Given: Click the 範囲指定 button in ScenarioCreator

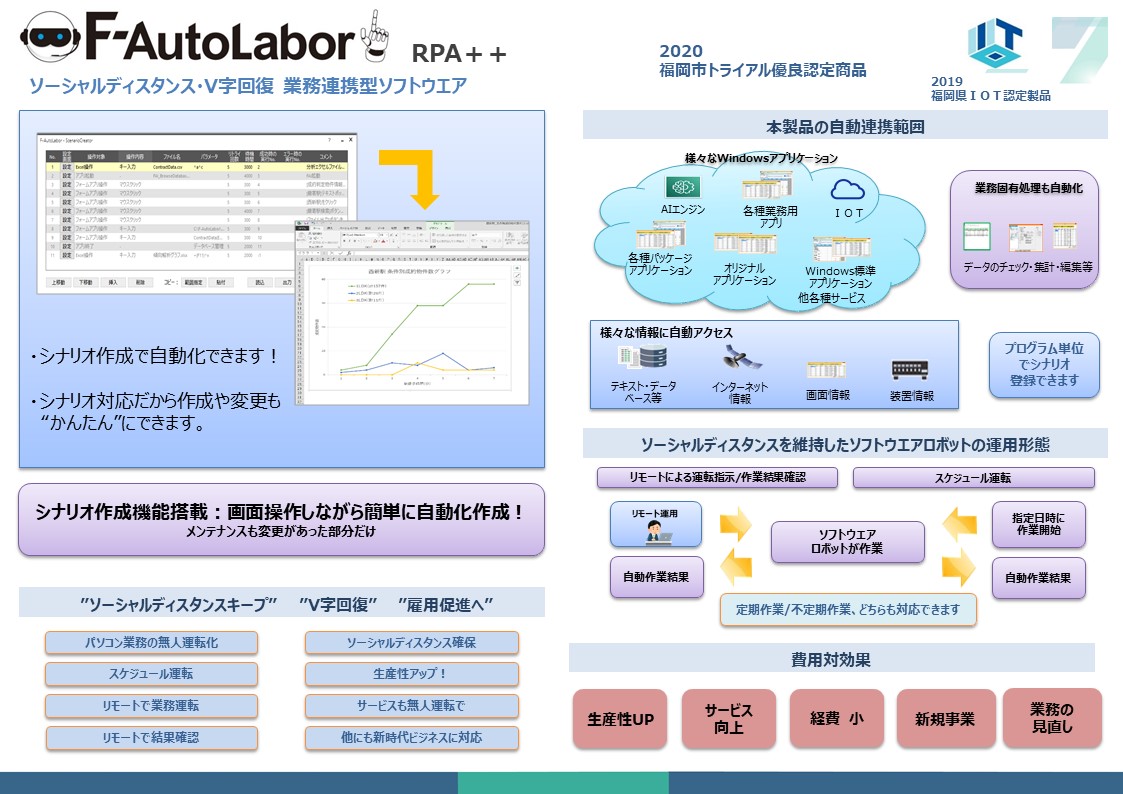Looking at the screenshot, I should pos(193,282).
